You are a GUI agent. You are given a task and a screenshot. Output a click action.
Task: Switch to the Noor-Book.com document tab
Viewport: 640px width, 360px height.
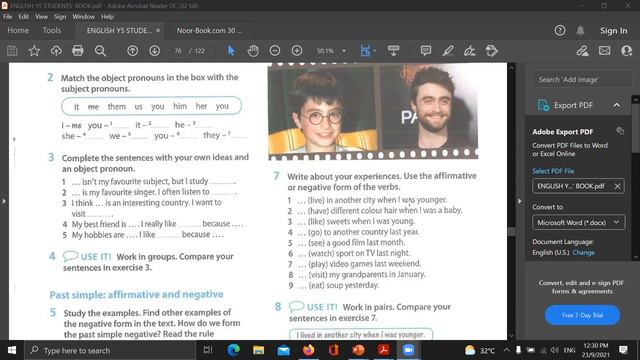tap(209, 31)
